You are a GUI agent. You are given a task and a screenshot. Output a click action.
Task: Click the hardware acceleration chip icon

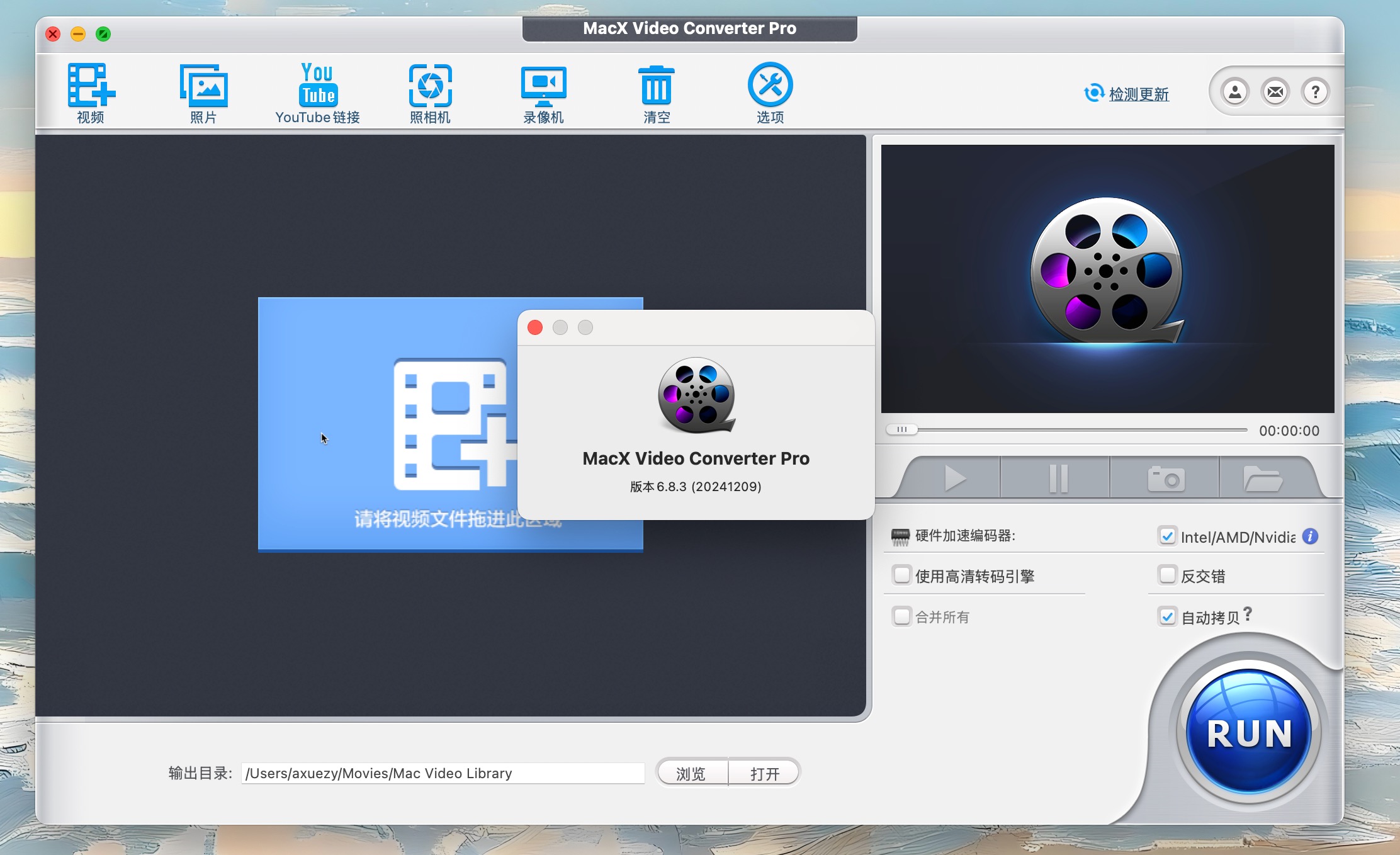[900, 536]
